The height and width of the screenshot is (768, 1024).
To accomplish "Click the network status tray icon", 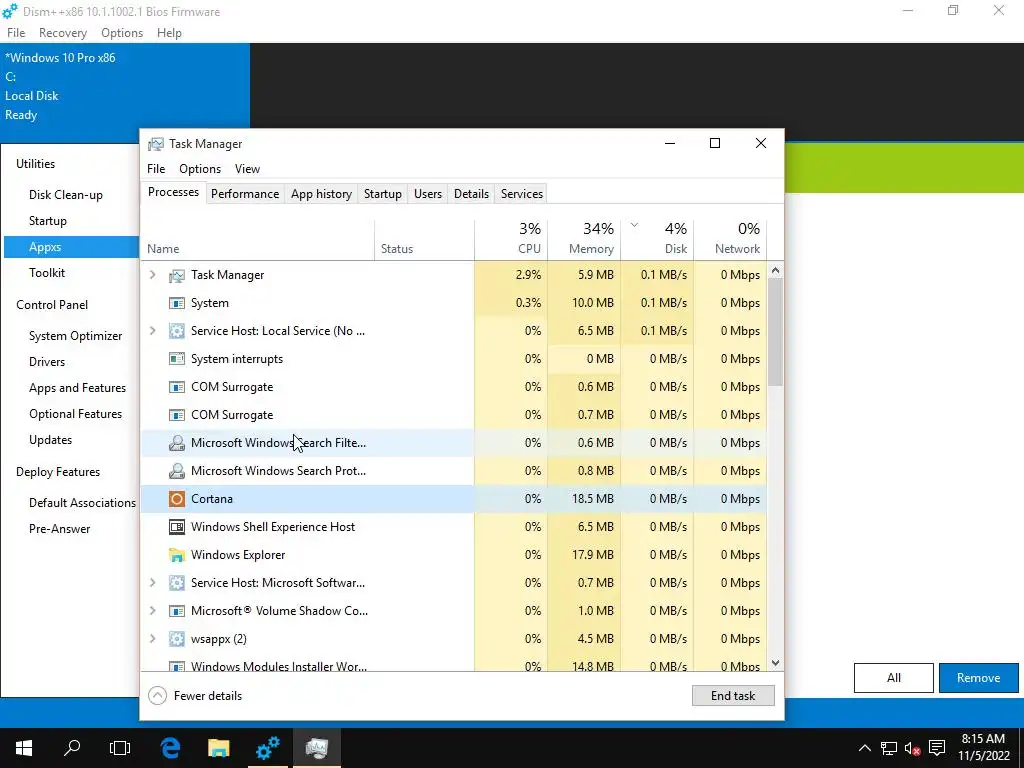I will point(888,748).
